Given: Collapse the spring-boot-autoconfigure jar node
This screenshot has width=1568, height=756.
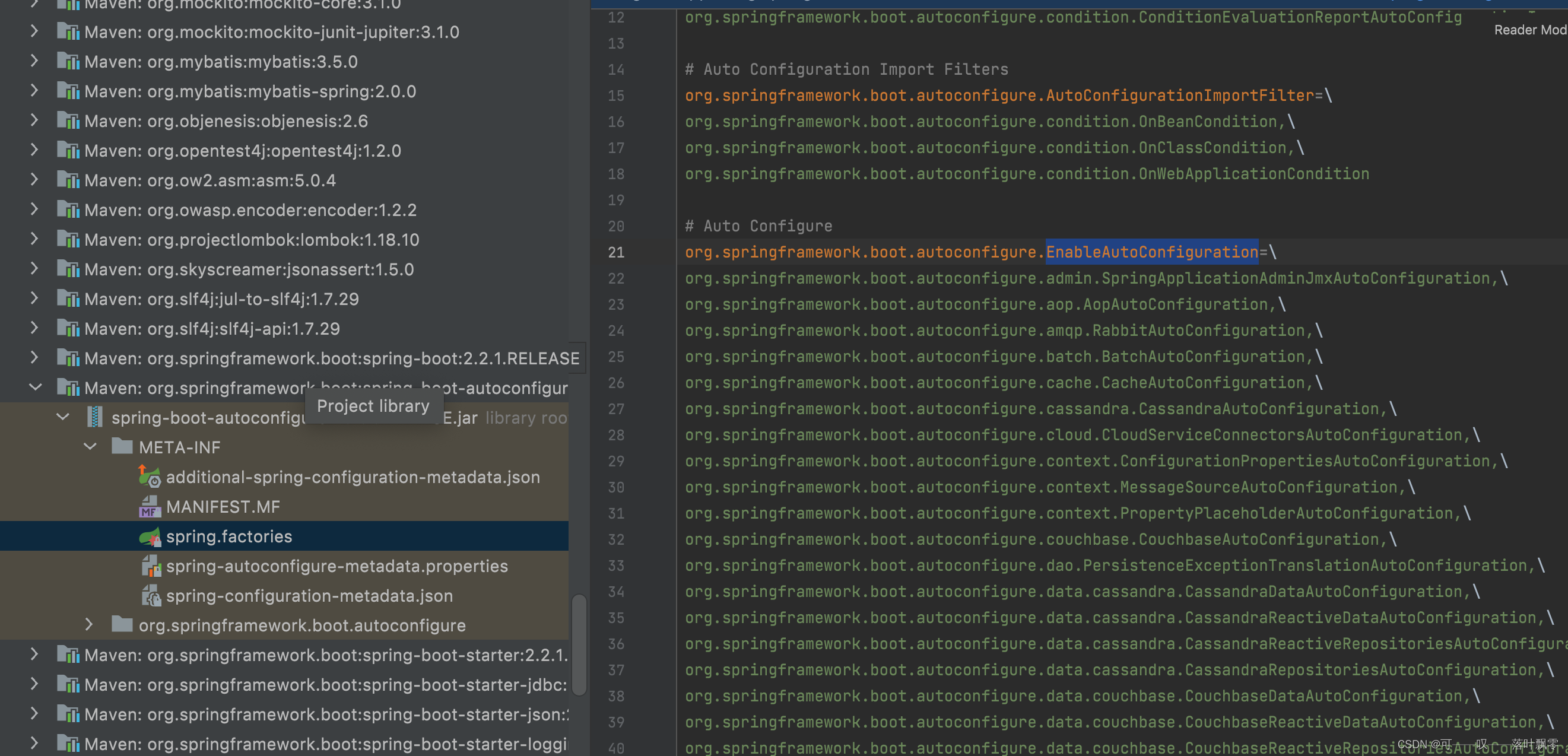Looking at the screenshot, I should click(63, 417).
